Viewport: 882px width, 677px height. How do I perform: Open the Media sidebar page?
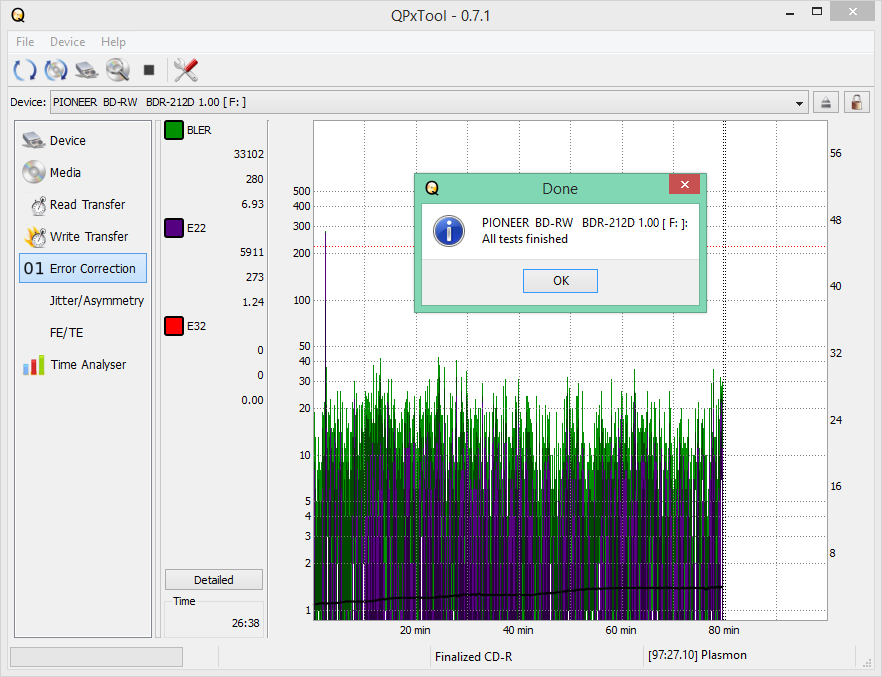[83, 173]
